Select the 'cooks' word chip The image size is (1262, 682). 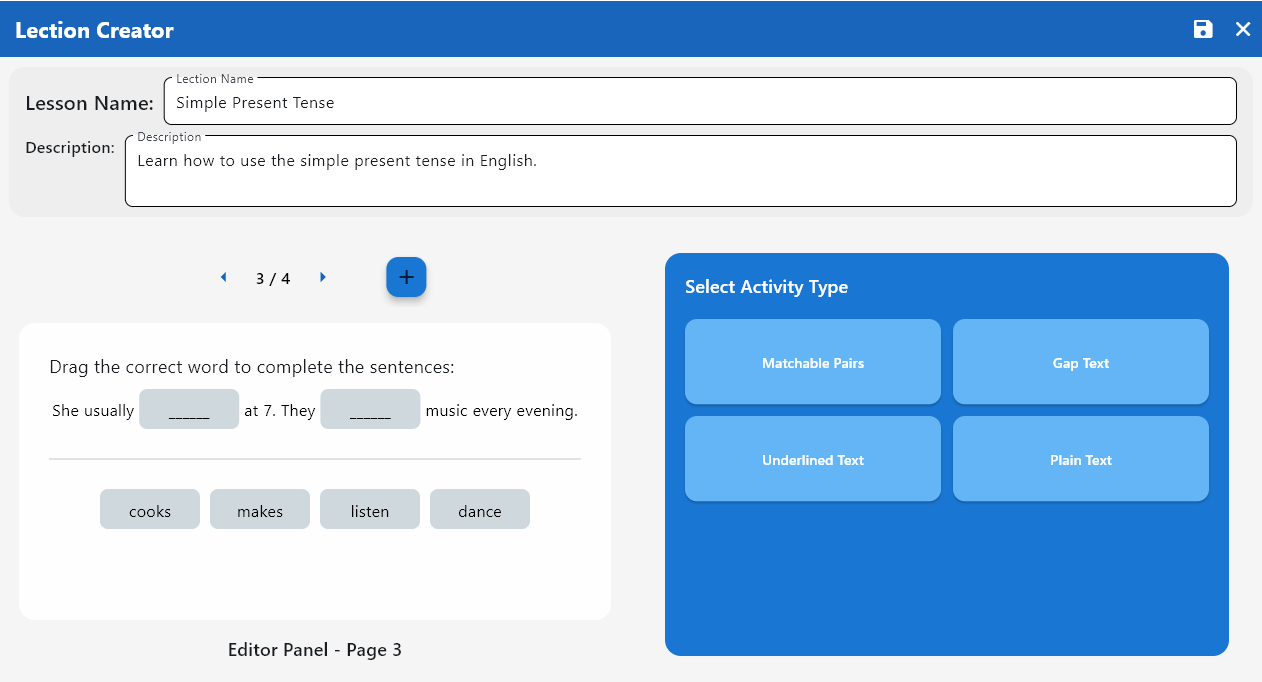coord(150,509)
